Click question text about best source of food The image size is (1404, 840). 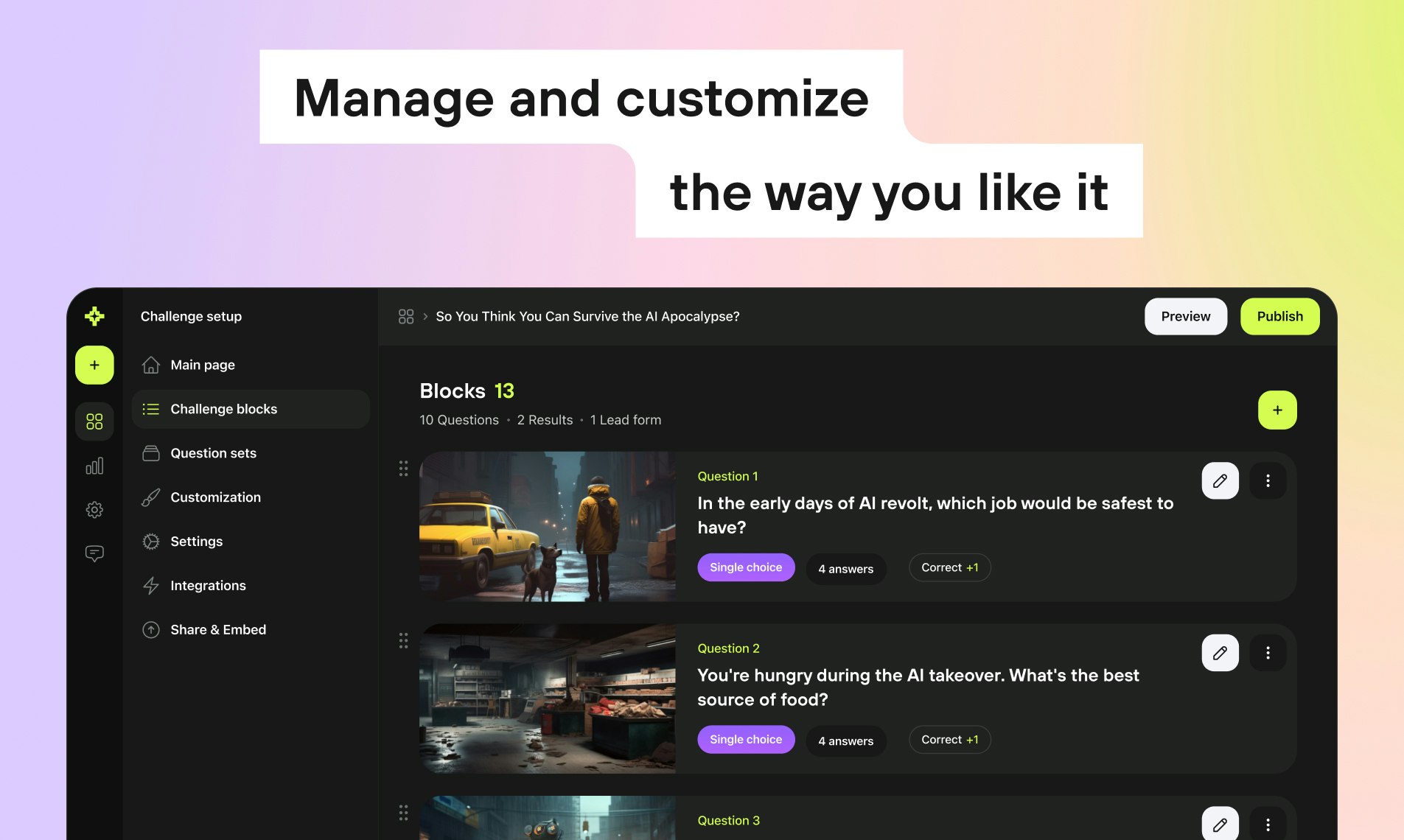click(x=918, y=687)
